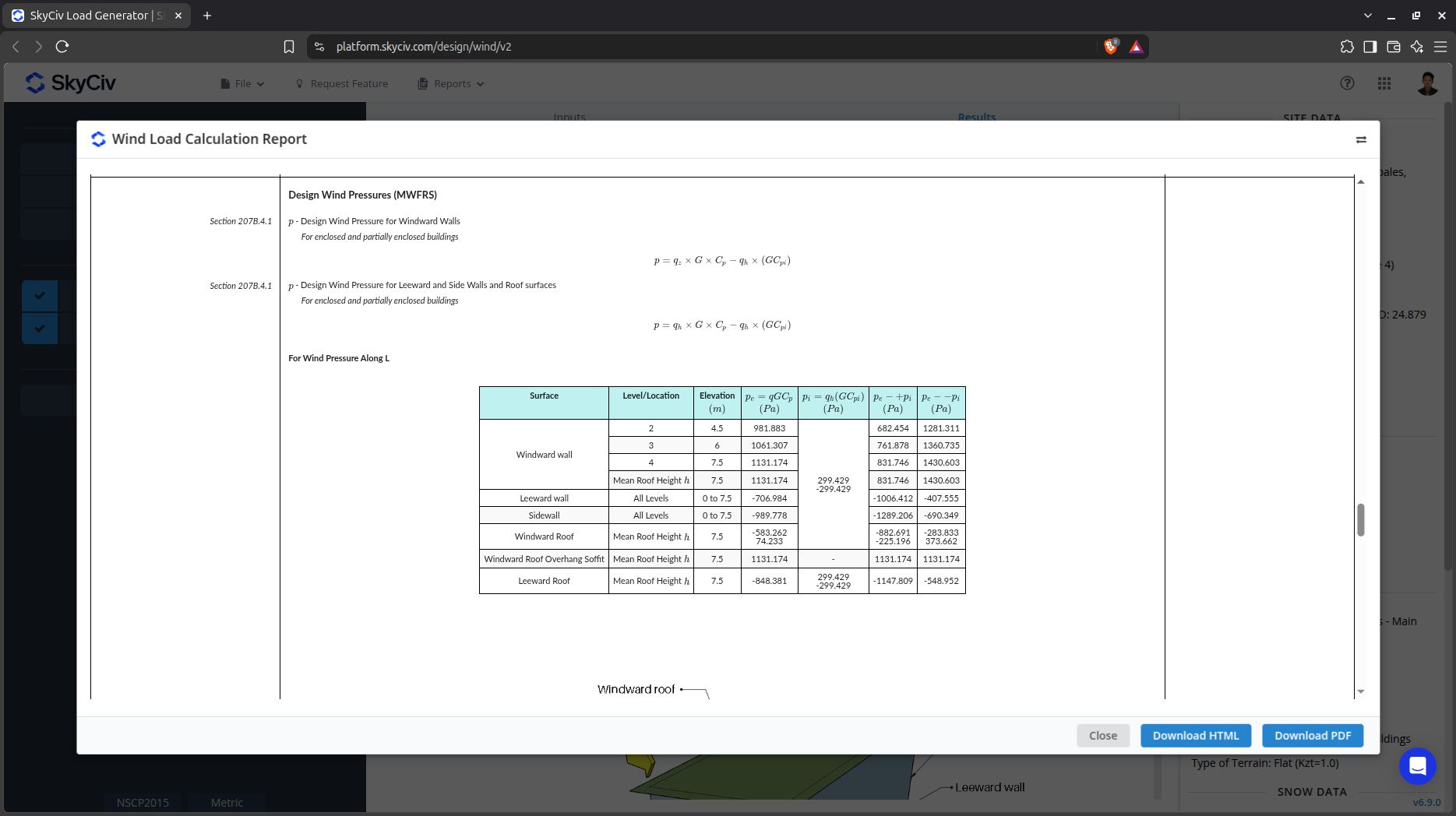Click the report modal's swap arrows icon

pos(1361,139)
